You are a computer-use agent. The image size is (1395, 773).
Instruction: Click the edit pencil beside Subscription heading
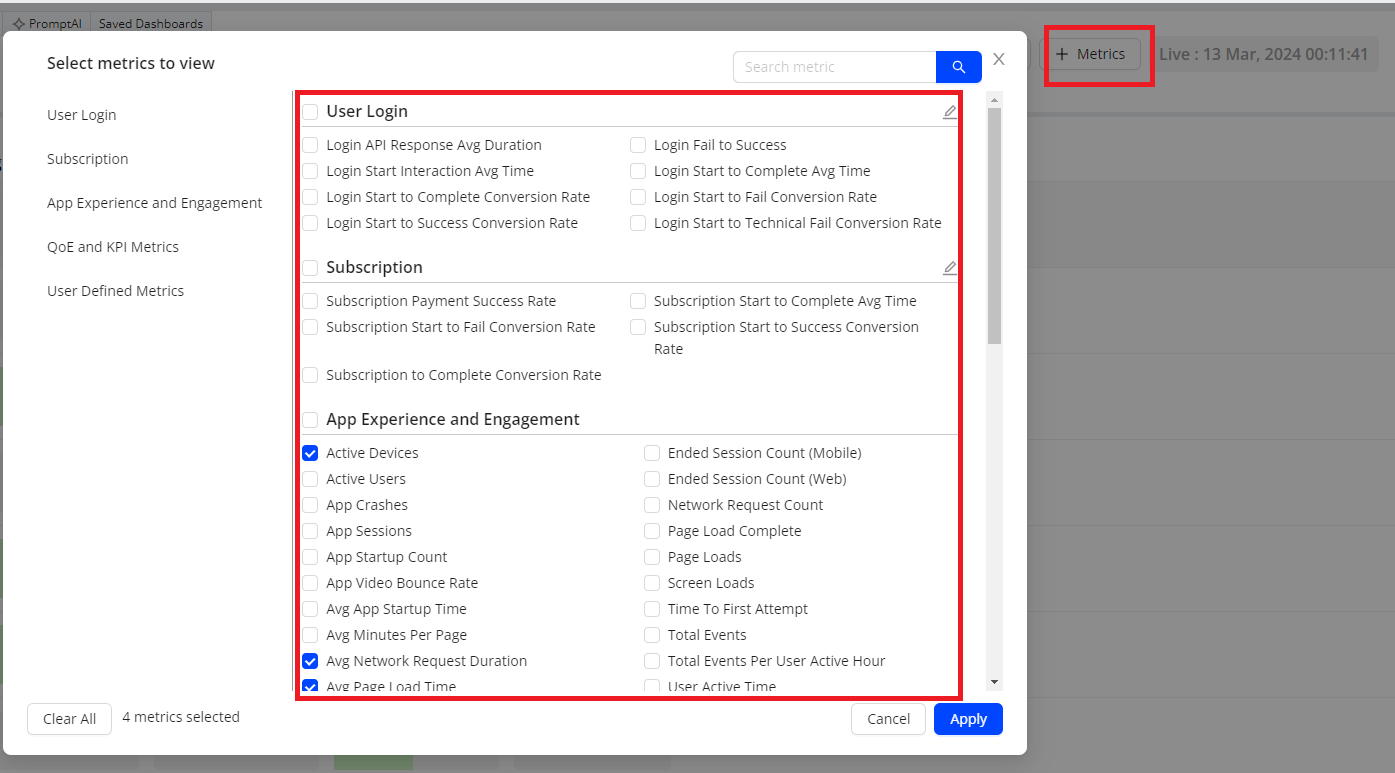[949, 268]
